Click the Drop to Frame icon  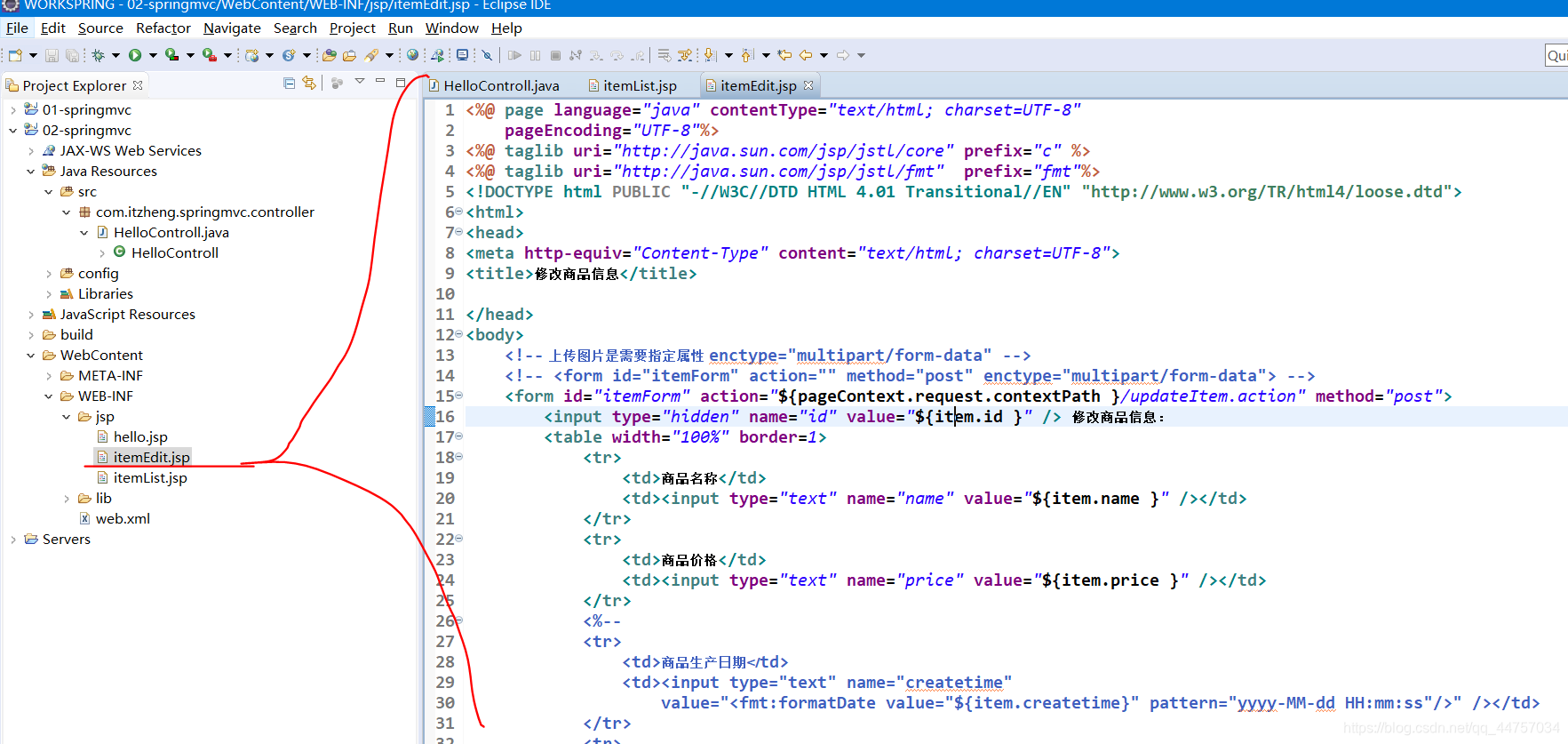coord(665,55)
